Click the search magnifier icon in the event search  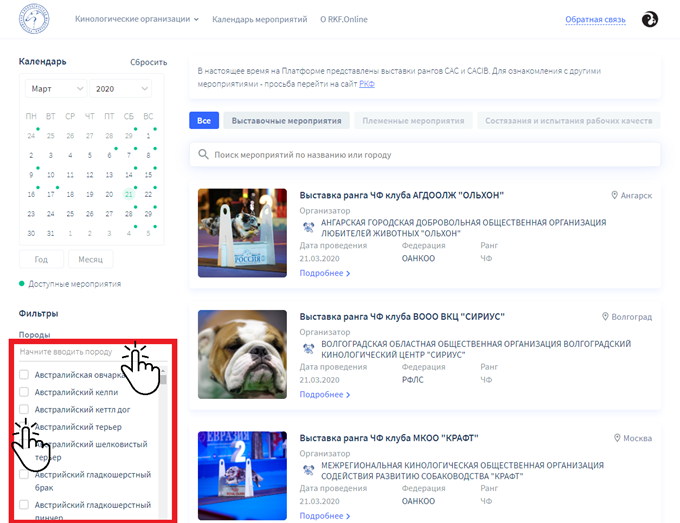204,155
